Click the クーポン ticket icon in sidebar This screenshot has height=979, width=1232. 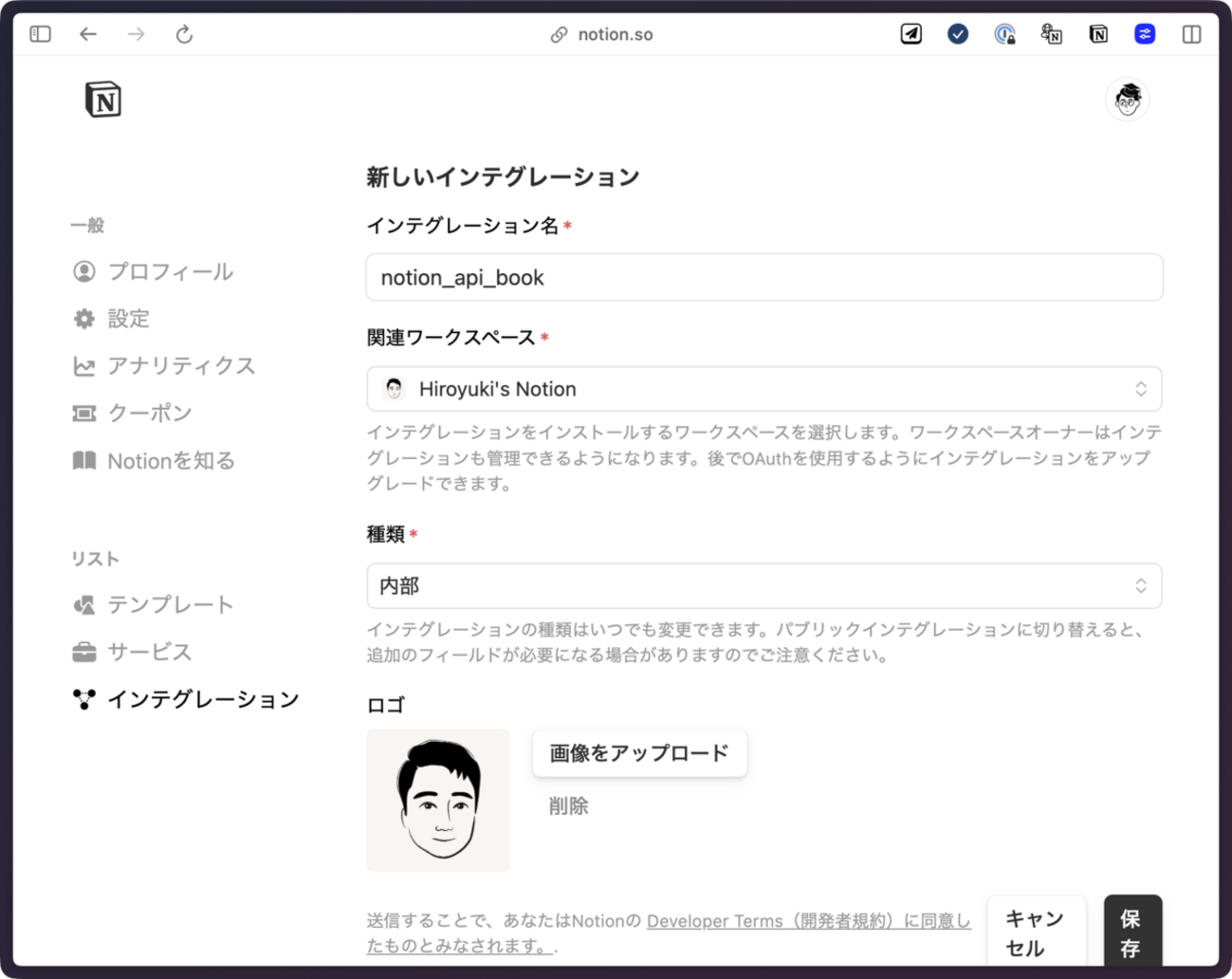(x=83, y=413)
